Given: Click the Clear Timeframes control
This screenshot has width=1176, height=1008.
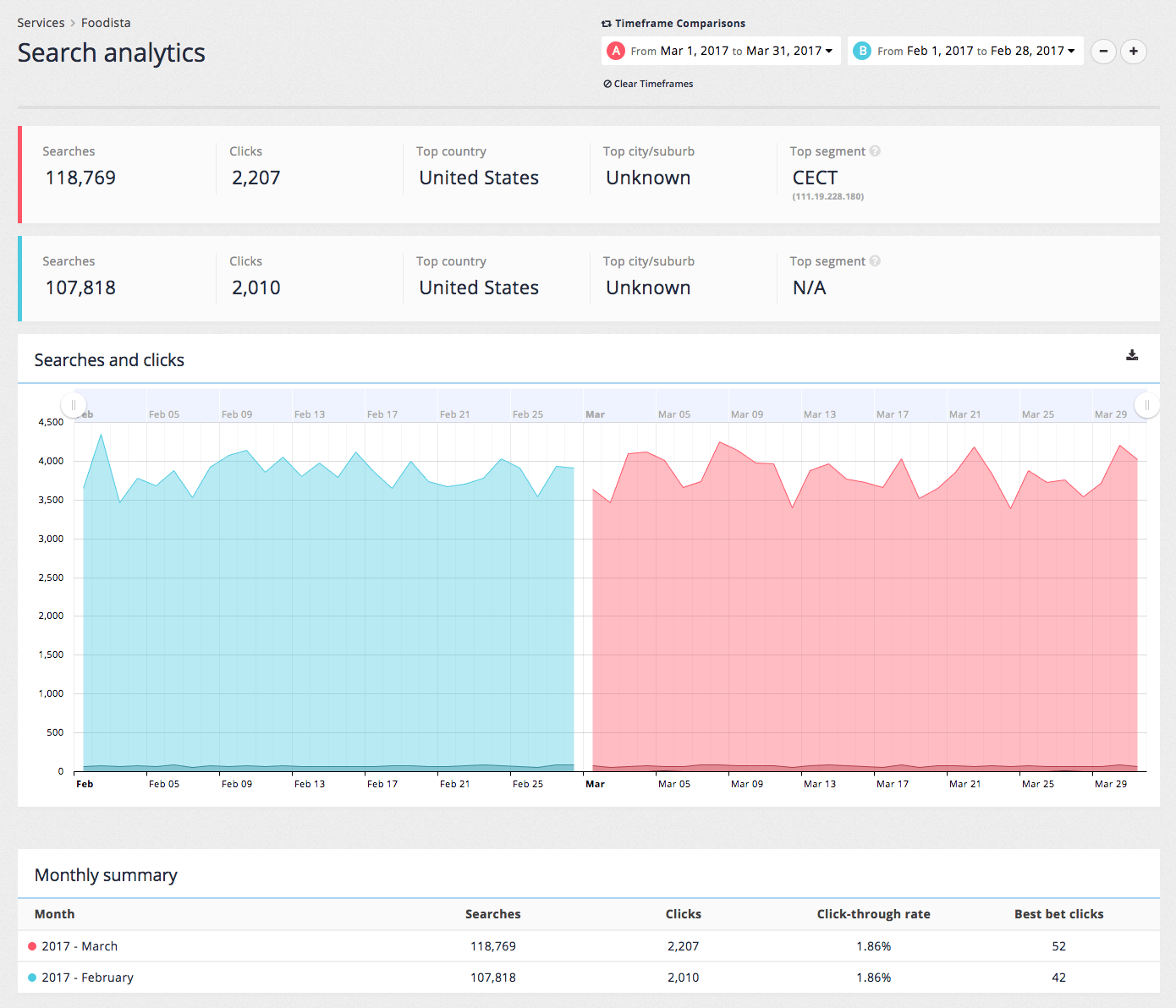Looking at the screenshot, I should click(648, 84).
